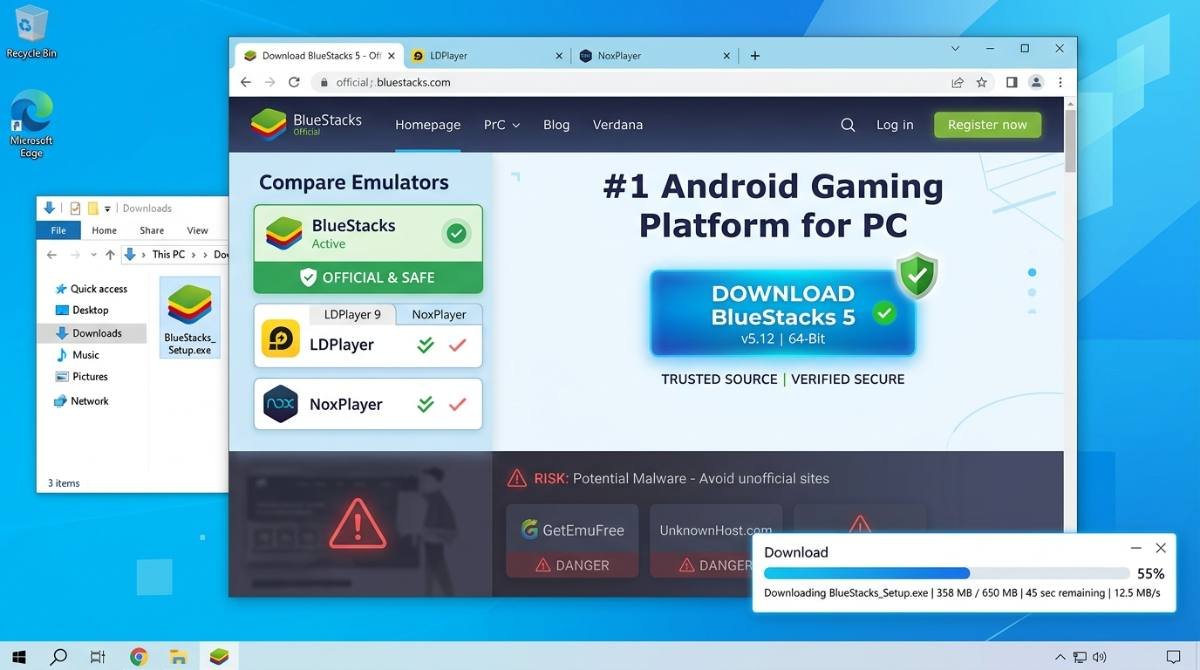Screen dimensions: 1200x670
Task: Open the Blog link in site navigation
Action: [556, 125]
